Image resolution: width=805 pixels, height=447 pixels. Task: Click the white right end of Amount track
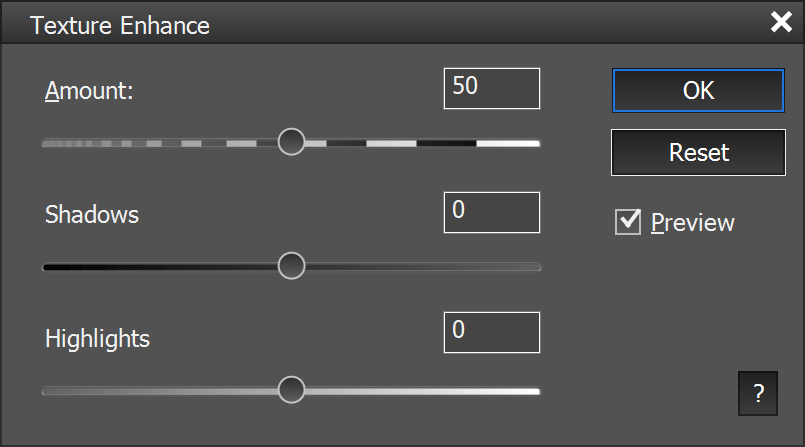pyautogui.click(x=525, y=143)
